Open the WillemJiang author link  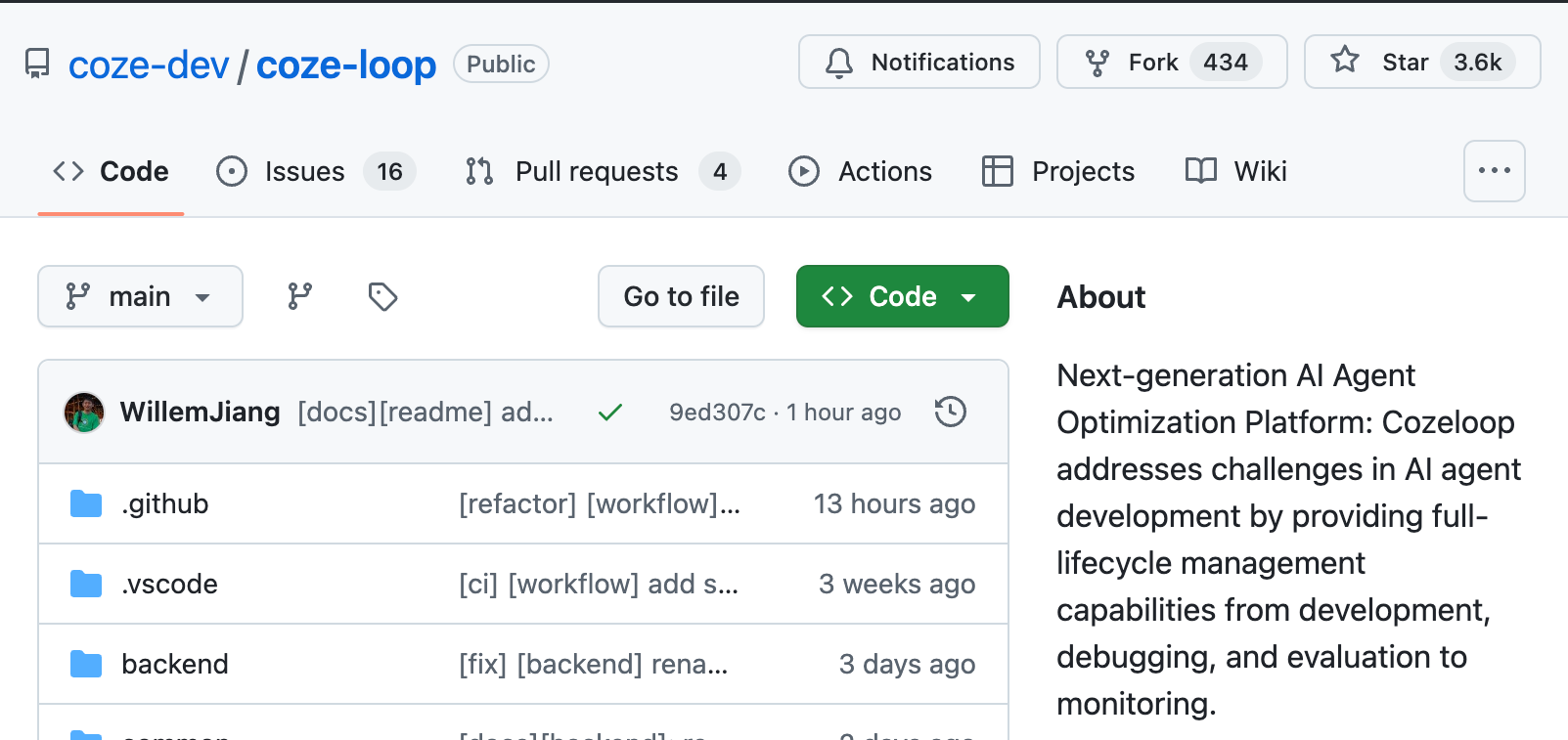point(201,412)
